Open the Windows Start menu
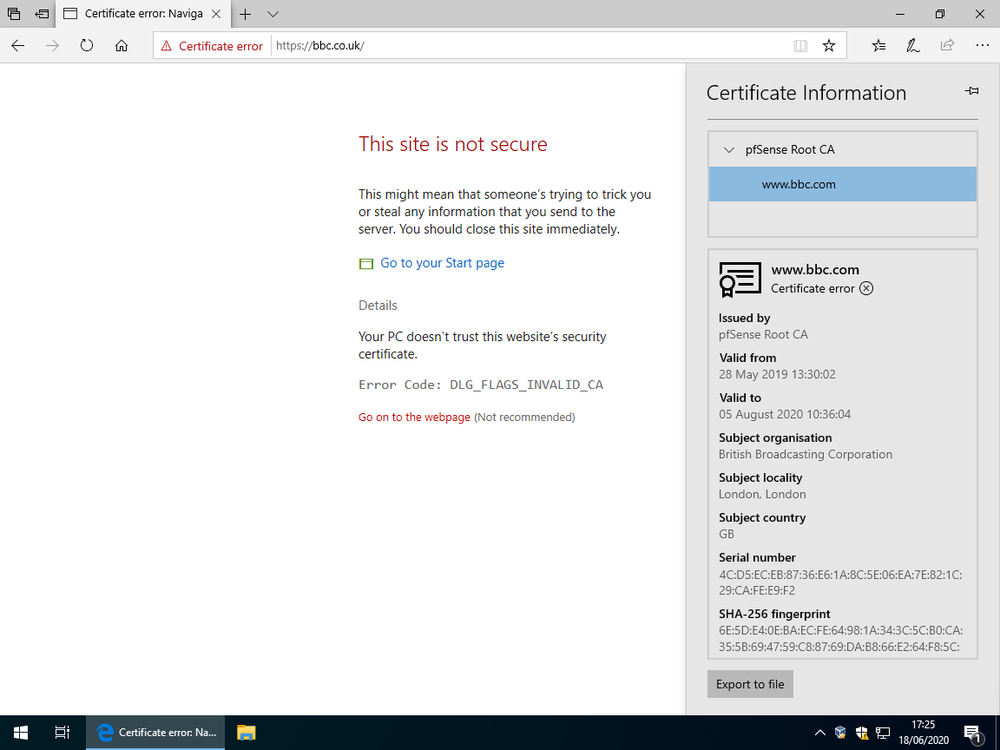Viewport: 1000px width, 750px height. (20, 732)
